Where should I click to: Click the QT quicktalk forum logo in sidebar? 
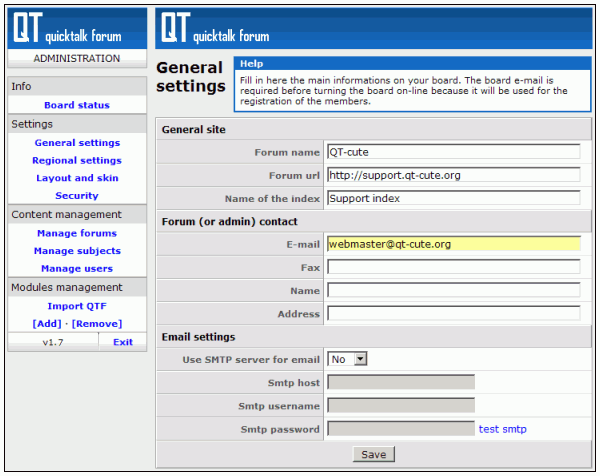click(x=76, y=28)
